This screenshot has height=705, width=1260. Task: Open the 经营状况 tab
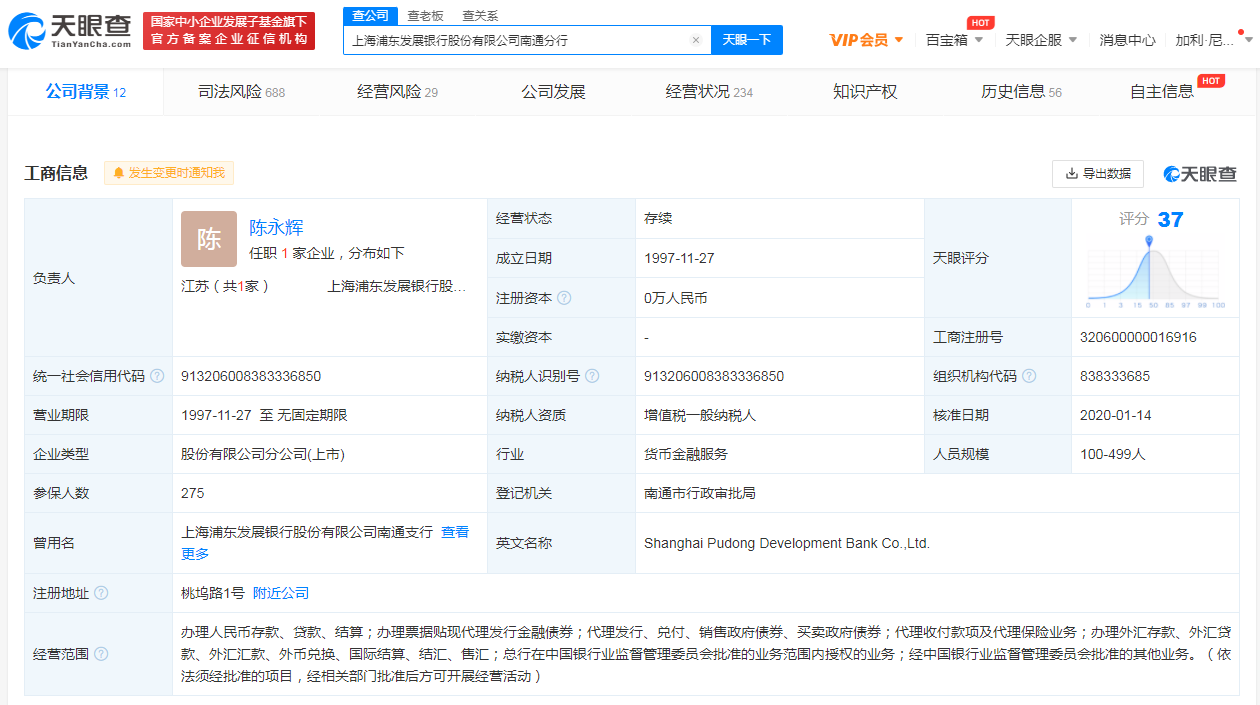tap(709, 92)
